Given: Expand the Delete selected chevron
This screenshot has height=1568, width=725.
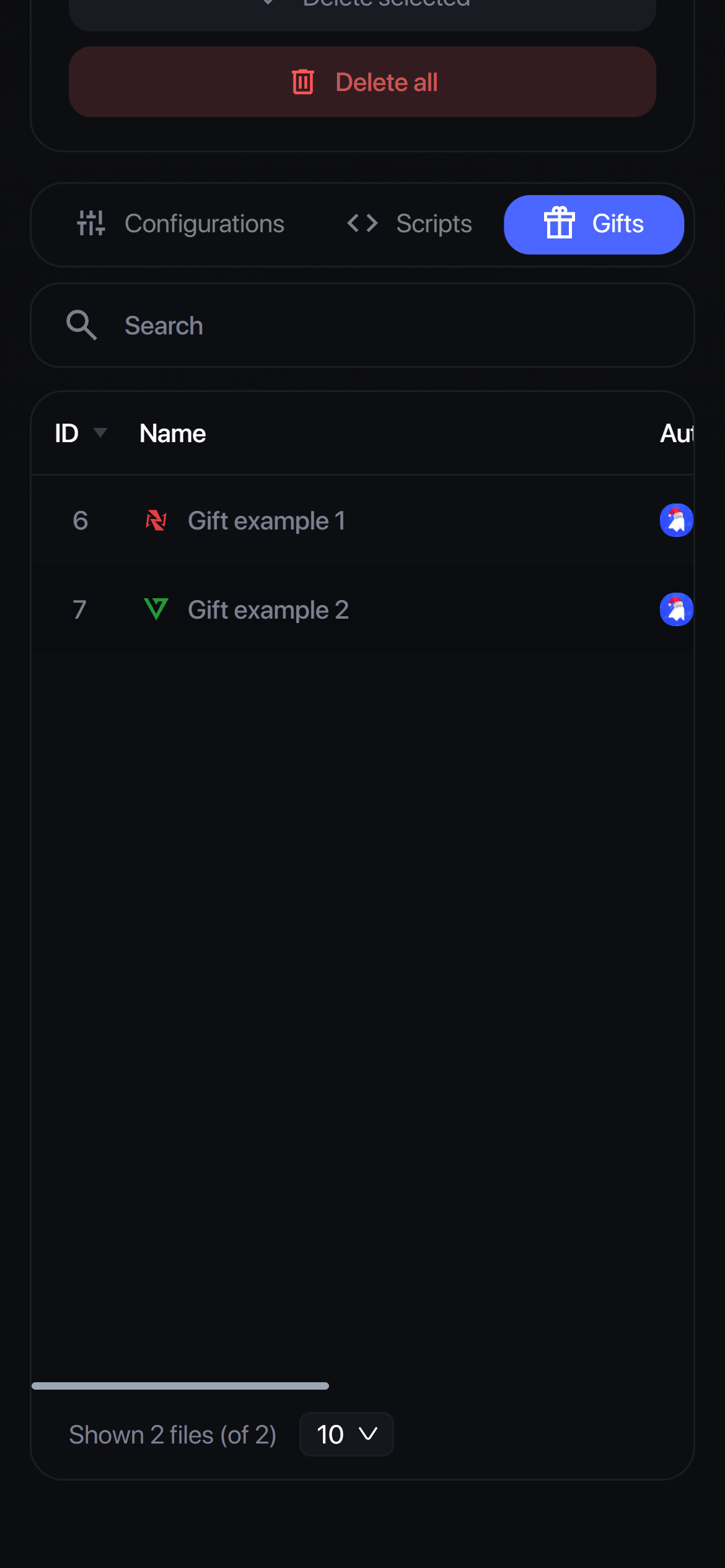Looking at the screenshot, I should click(268, 3).
